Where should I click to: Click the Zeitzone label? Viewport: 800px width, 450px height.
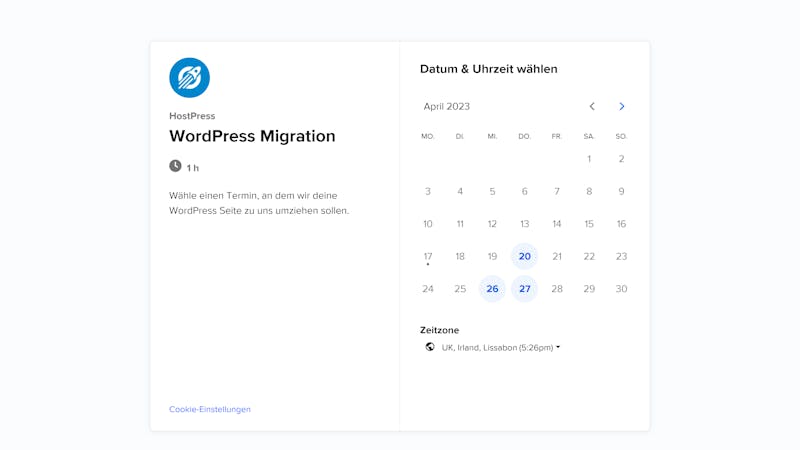(x=439, y=330)
